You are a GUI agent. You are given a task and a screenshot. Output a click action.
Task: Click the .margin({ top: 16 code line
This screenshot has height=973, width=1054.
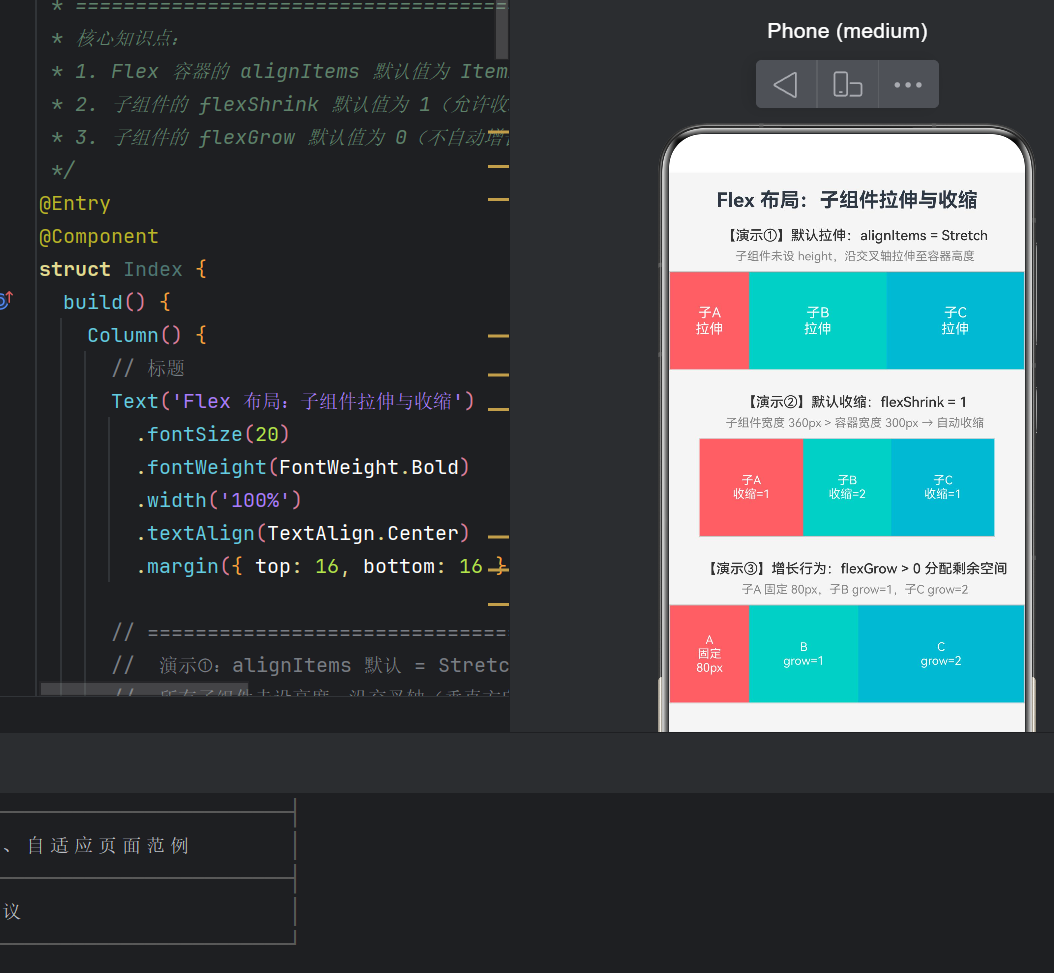pyautogui.click(x=320, y=566)
